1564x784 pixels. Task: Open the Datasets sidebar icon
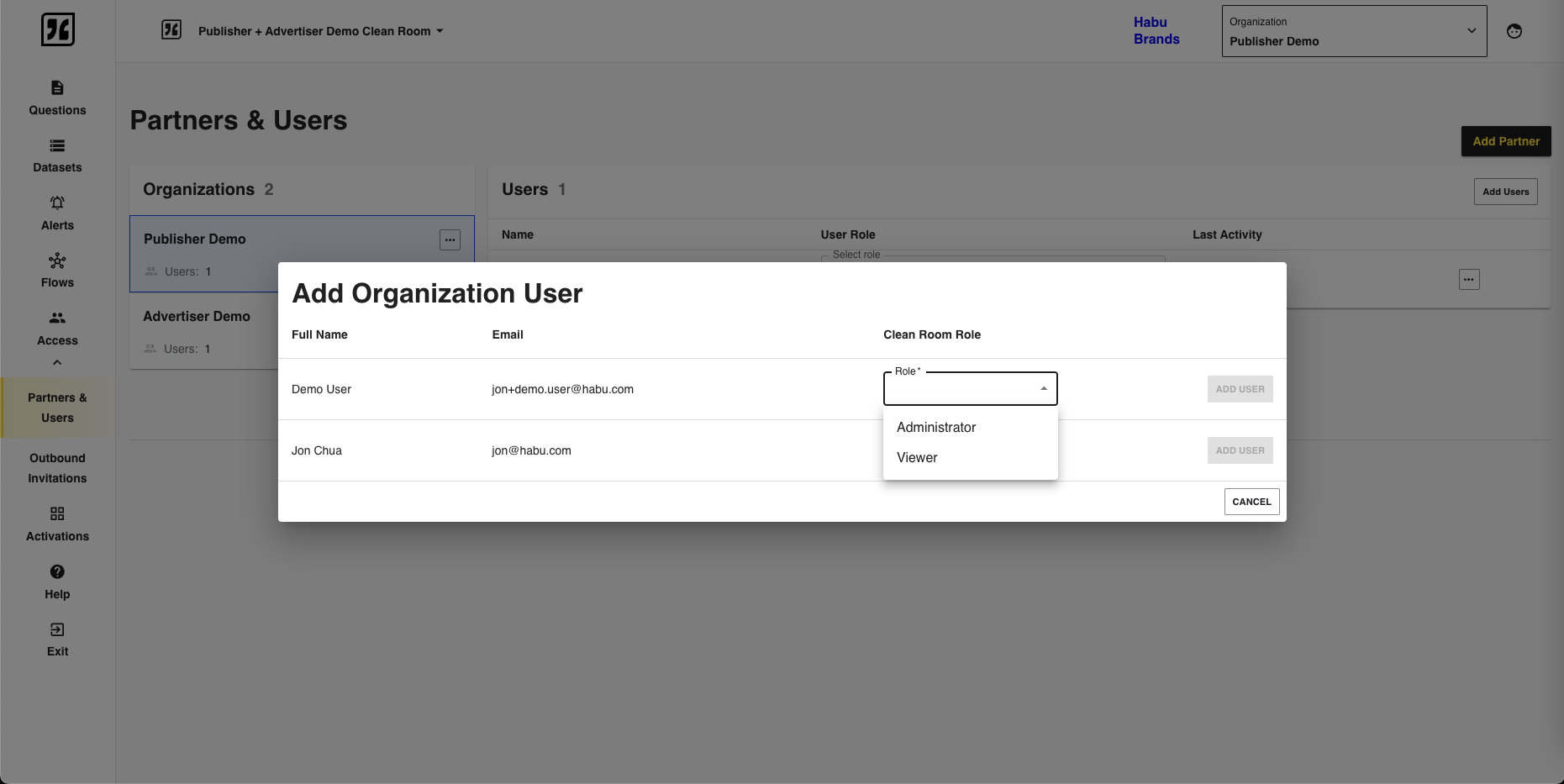(57, 145)
